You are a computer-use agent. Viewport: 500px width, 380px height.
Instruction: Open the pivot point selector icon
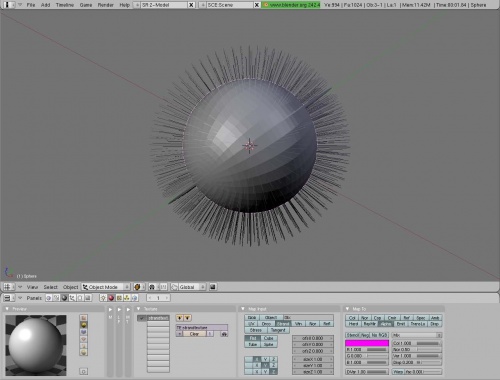(x=154, y=287)
